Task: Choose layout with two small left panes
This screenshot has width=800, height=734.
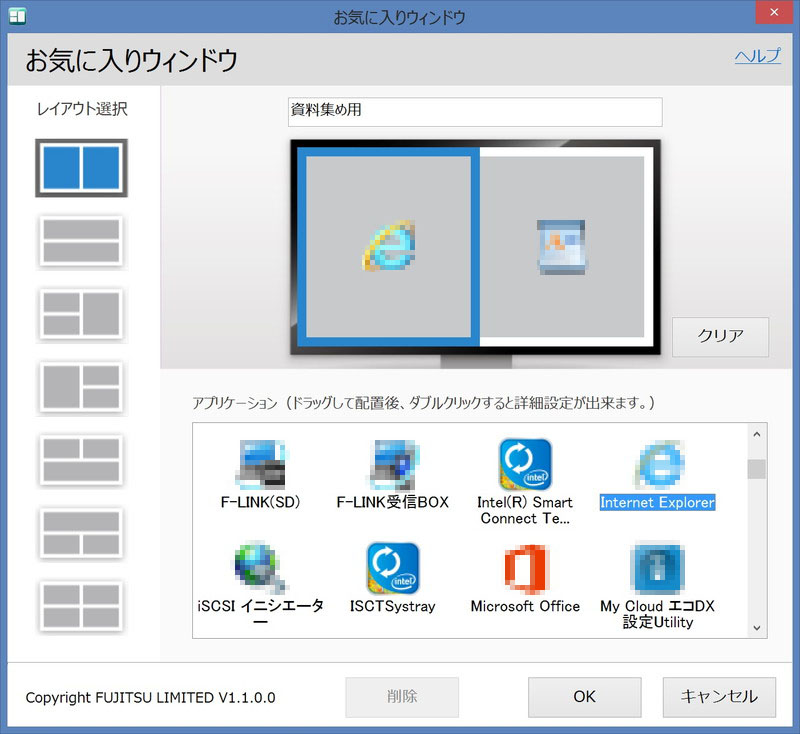Action: [81, 314]
